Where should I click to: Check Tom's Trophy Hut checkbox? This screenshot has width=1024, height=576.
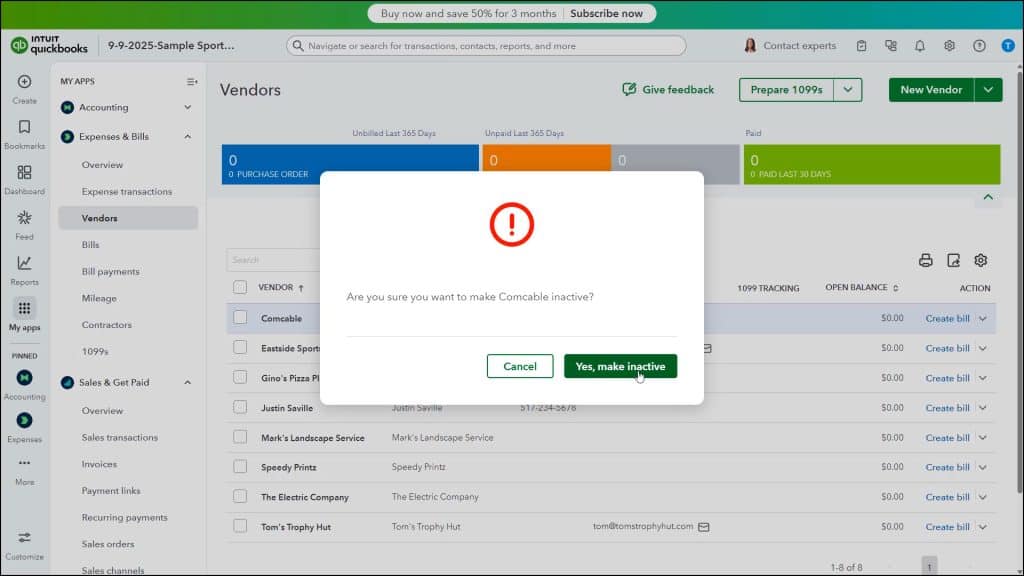[240, 526]
